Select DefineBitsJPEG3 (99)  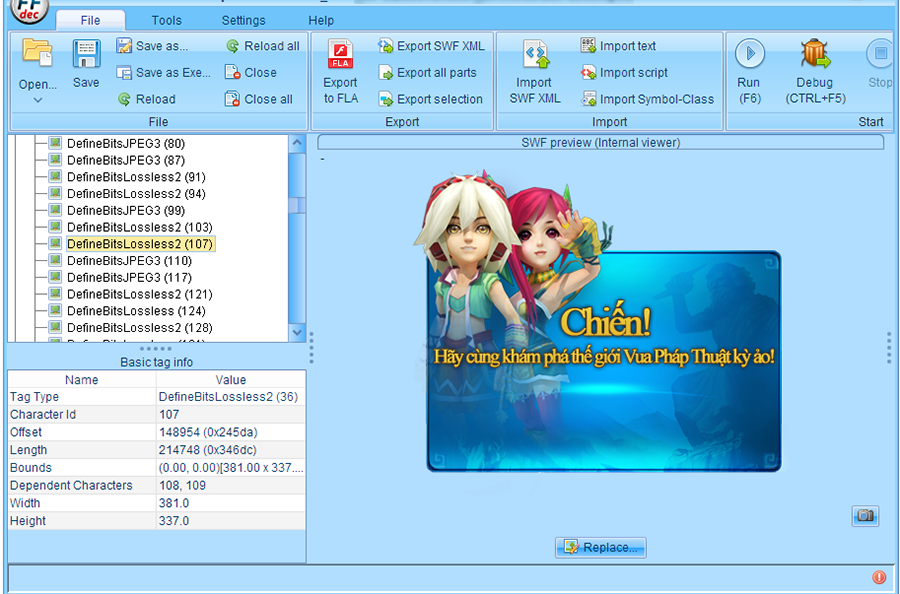point(126,210)
